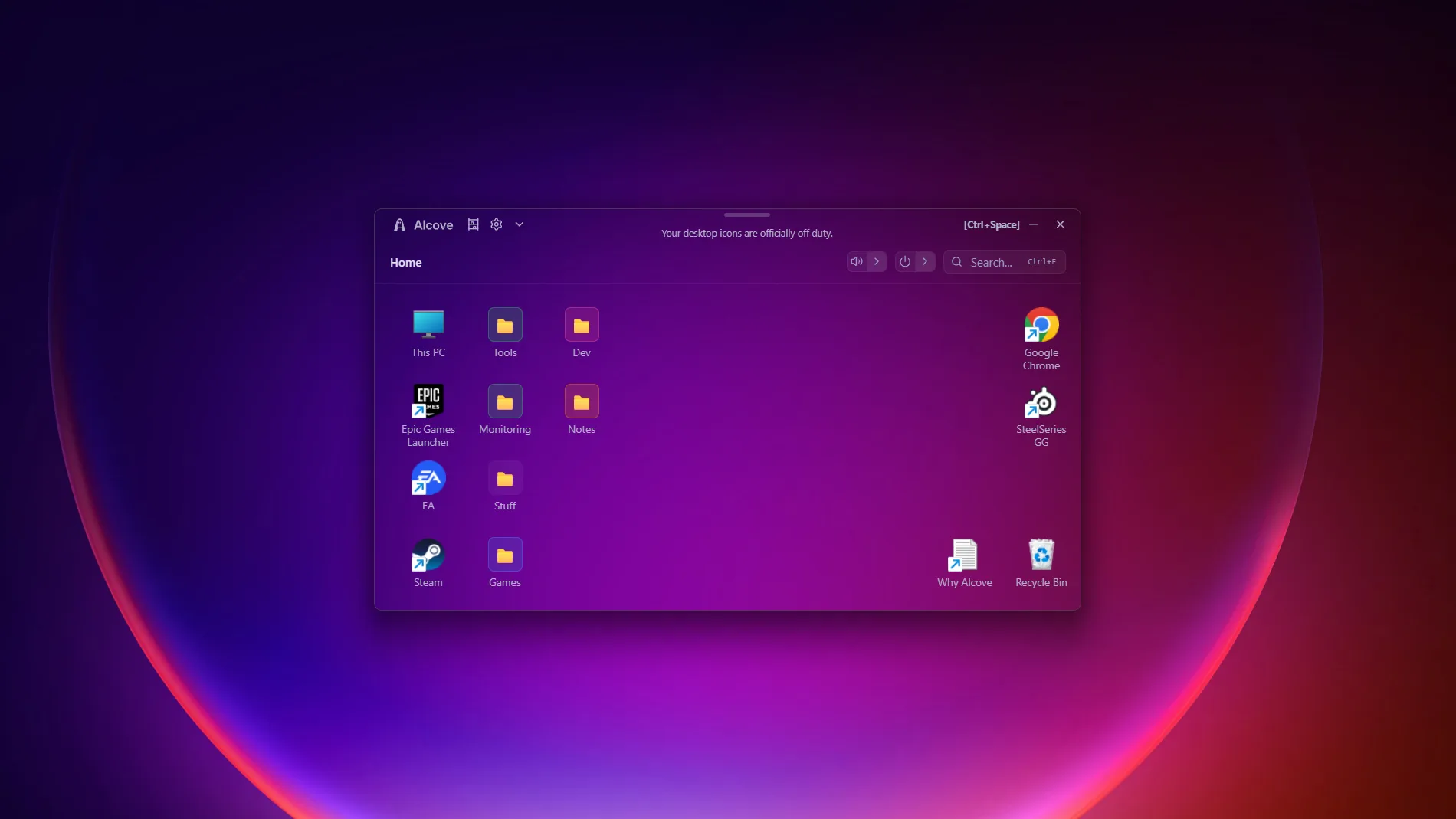Open the Tools folder

(505, 333)
